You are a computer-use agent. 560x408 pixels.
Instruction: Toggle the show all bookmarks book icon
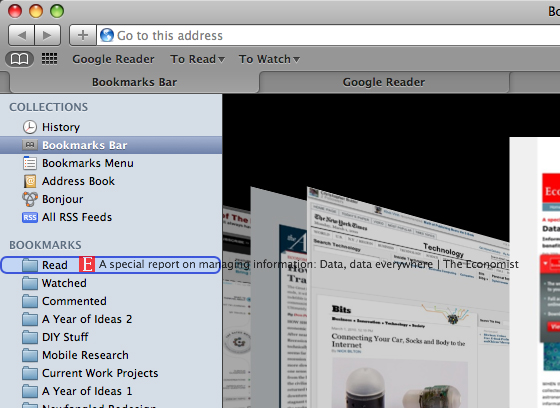click(20, 59)
